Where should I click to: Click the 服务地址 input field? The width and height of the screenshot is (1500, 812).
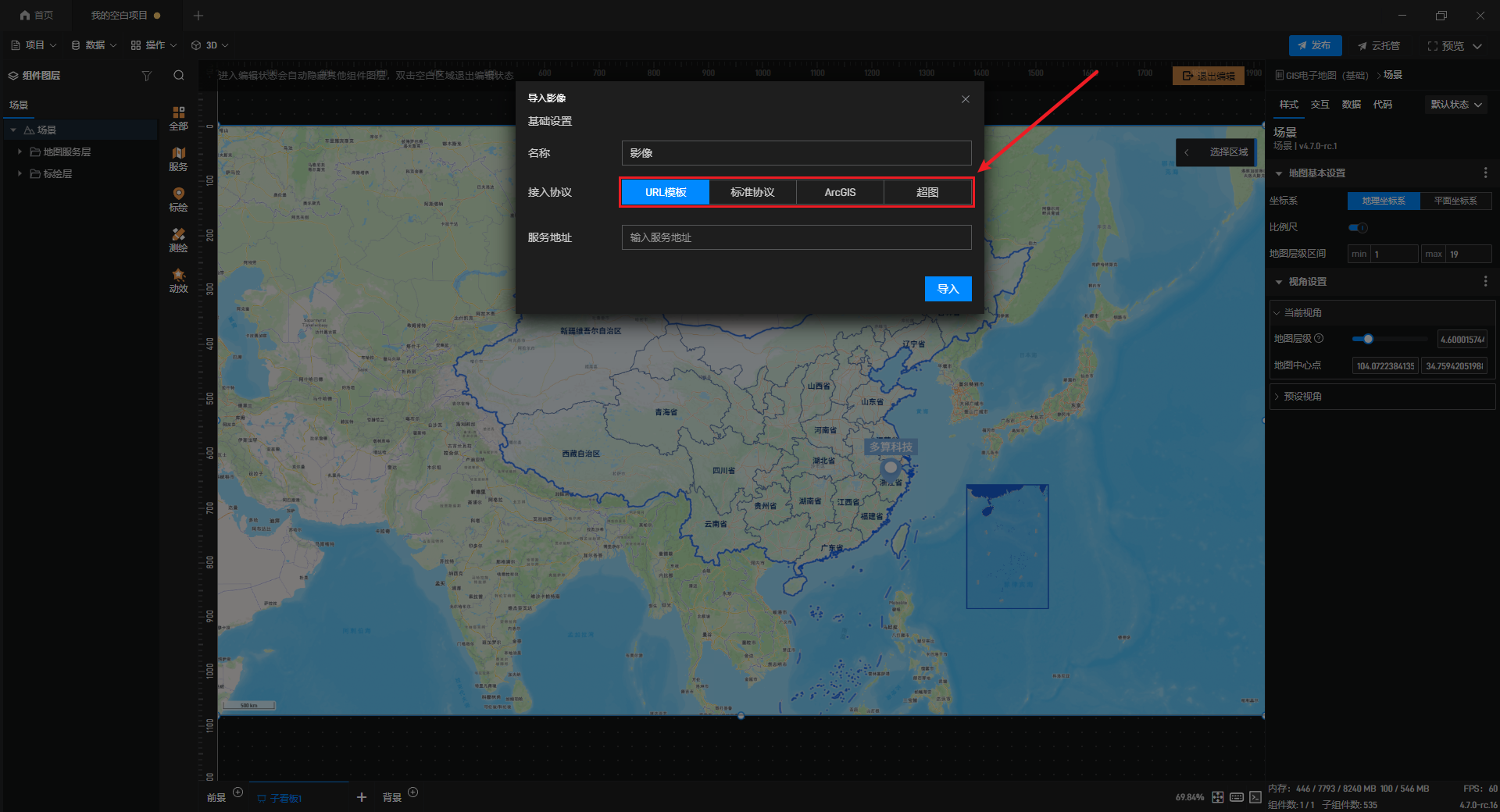pos(796,237)
